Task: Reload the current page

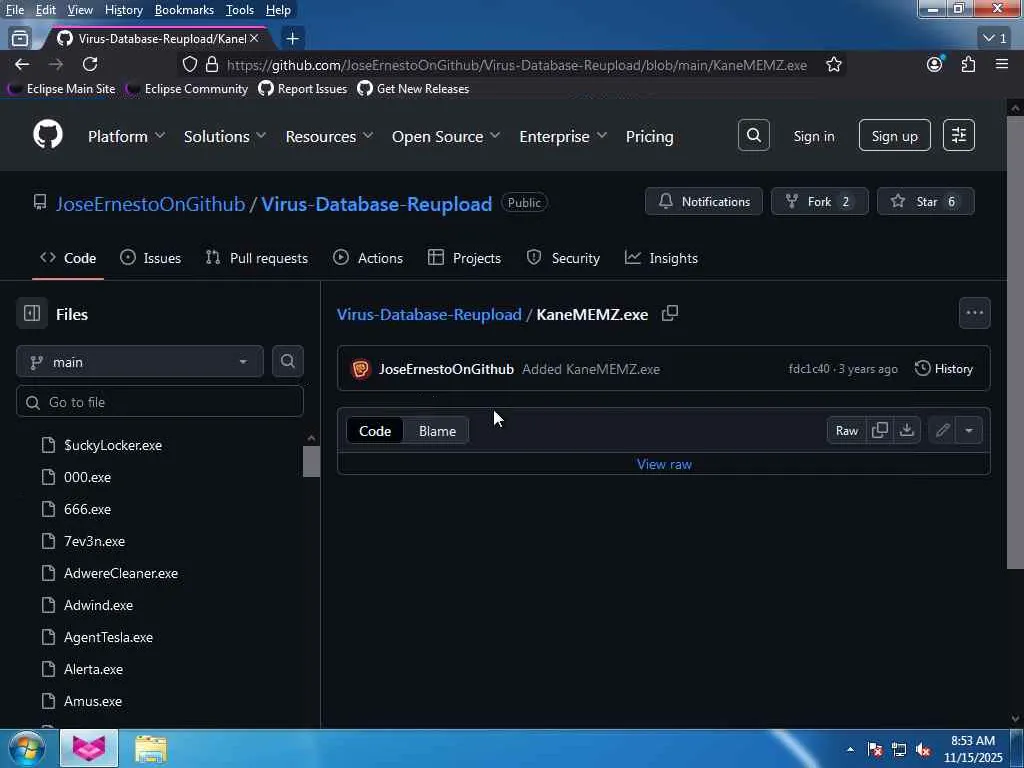Action: (90, 64)
